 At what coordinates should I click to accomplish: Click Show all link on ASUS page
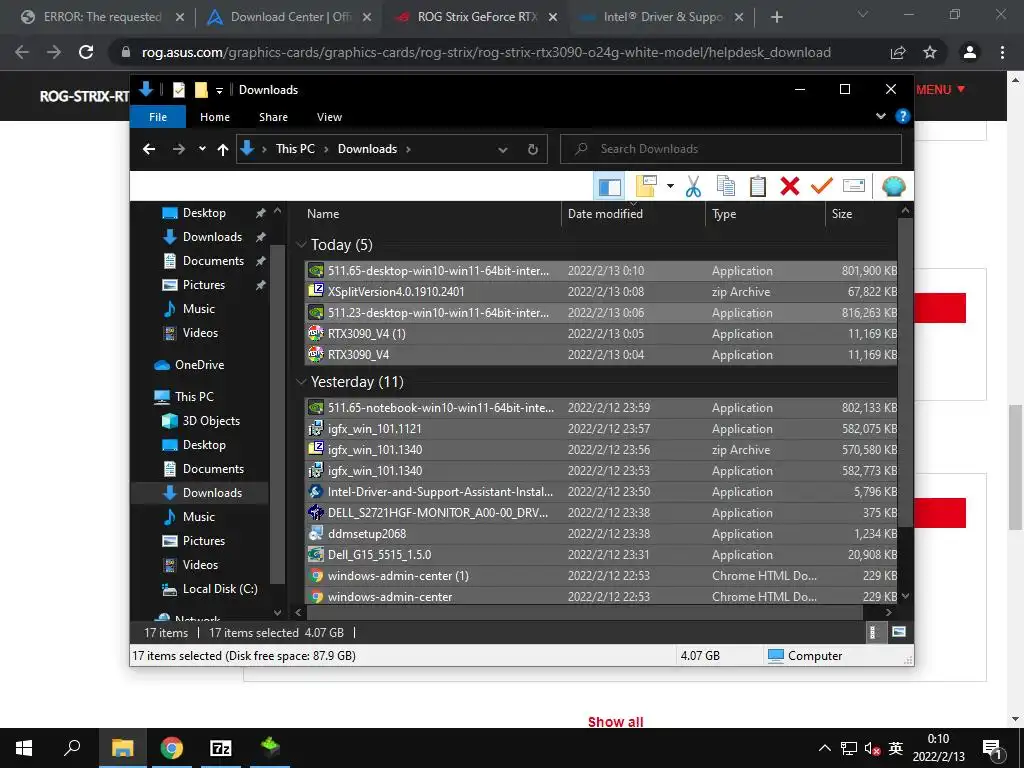(x=615, y=722)
